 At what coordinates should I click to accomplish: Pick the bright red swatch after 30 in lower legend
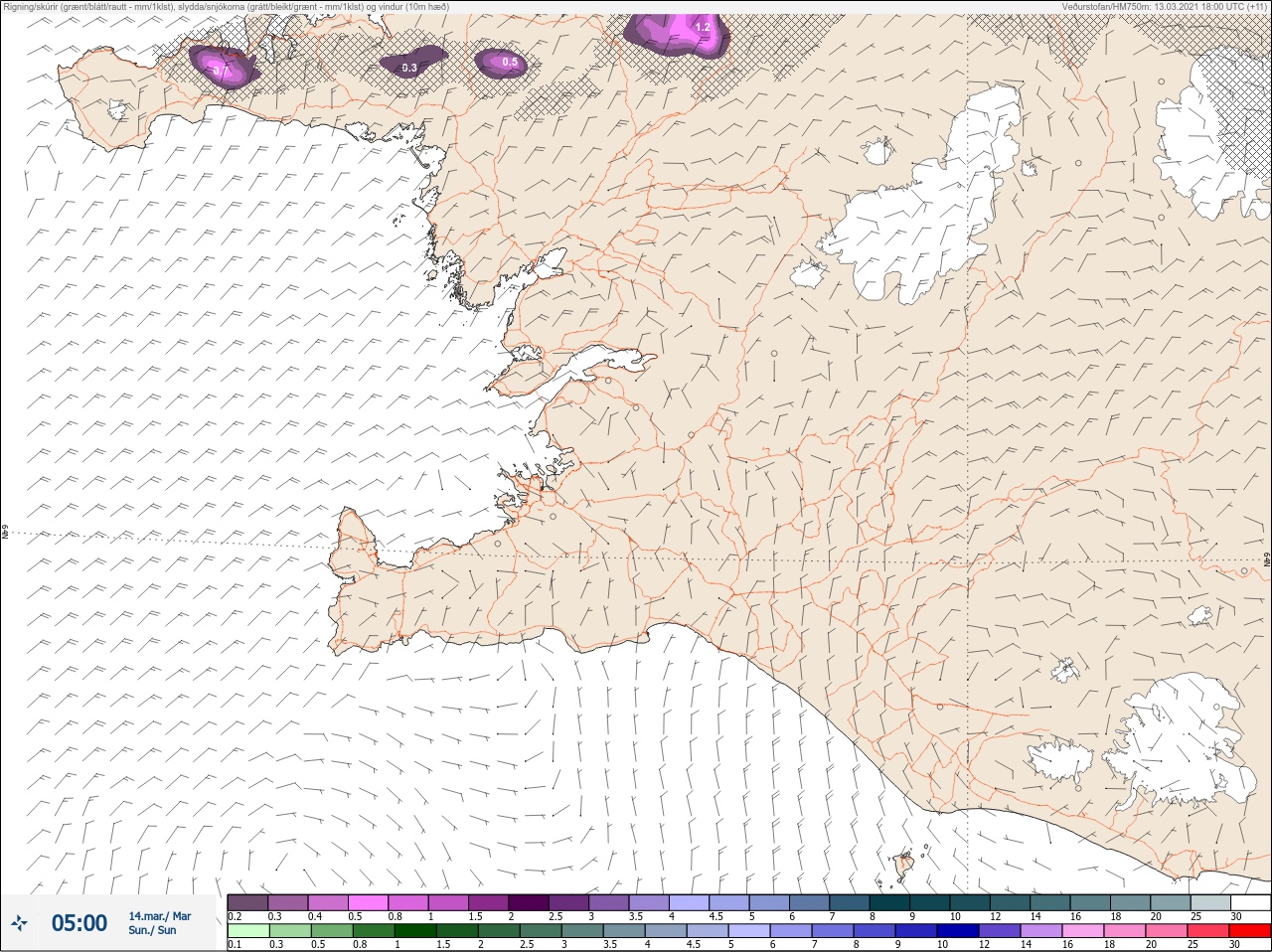[1250, 932]
